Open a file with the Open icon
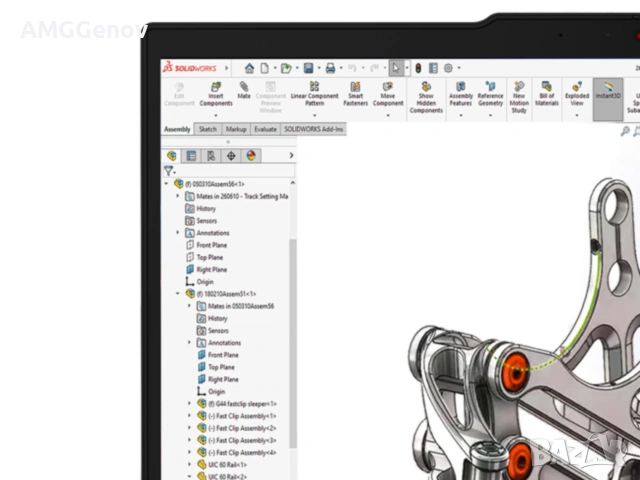640x480 pixels. point(286,68)
